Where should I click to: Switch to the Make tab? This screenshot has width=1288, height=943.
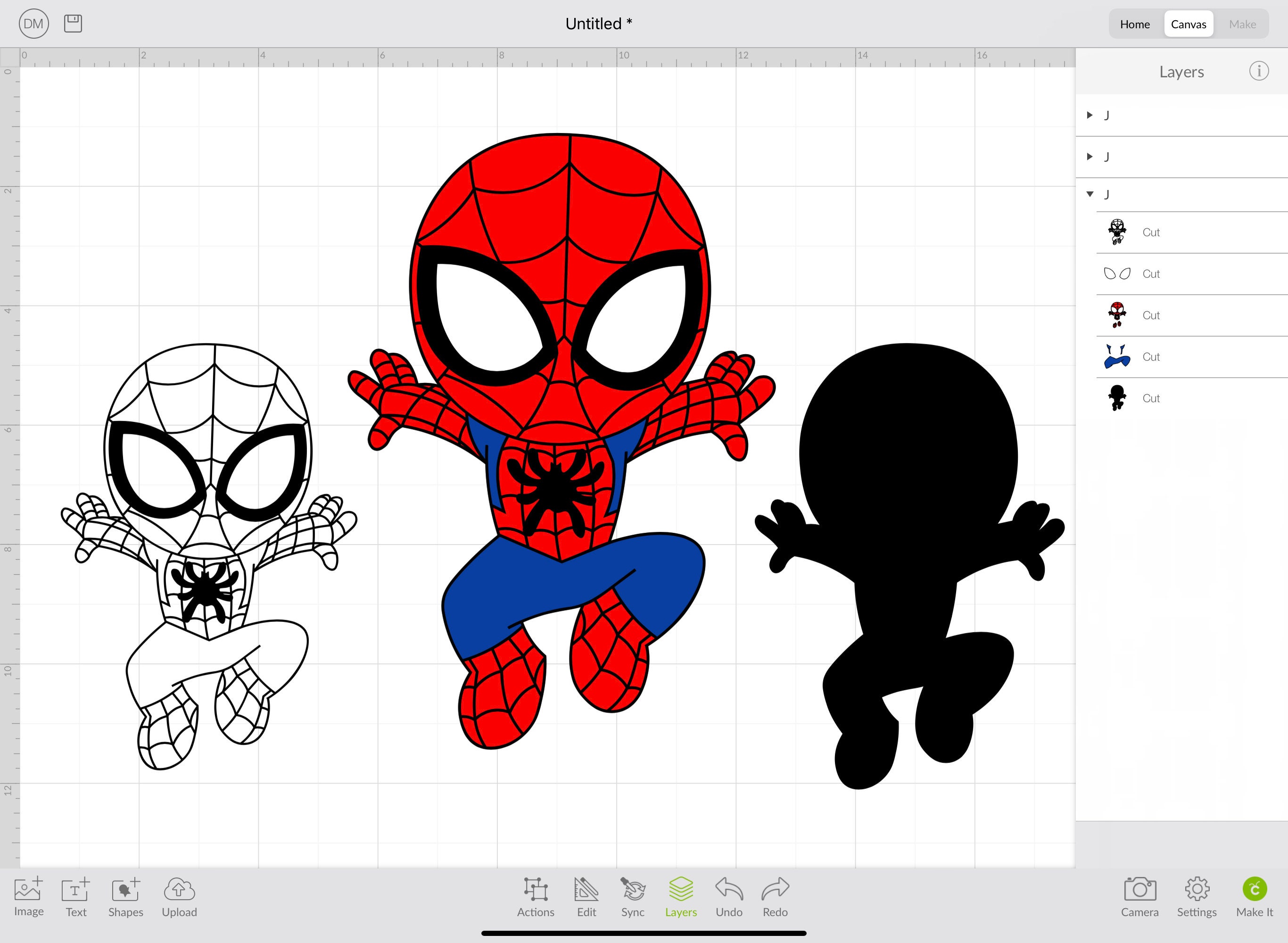(1242, 24)
